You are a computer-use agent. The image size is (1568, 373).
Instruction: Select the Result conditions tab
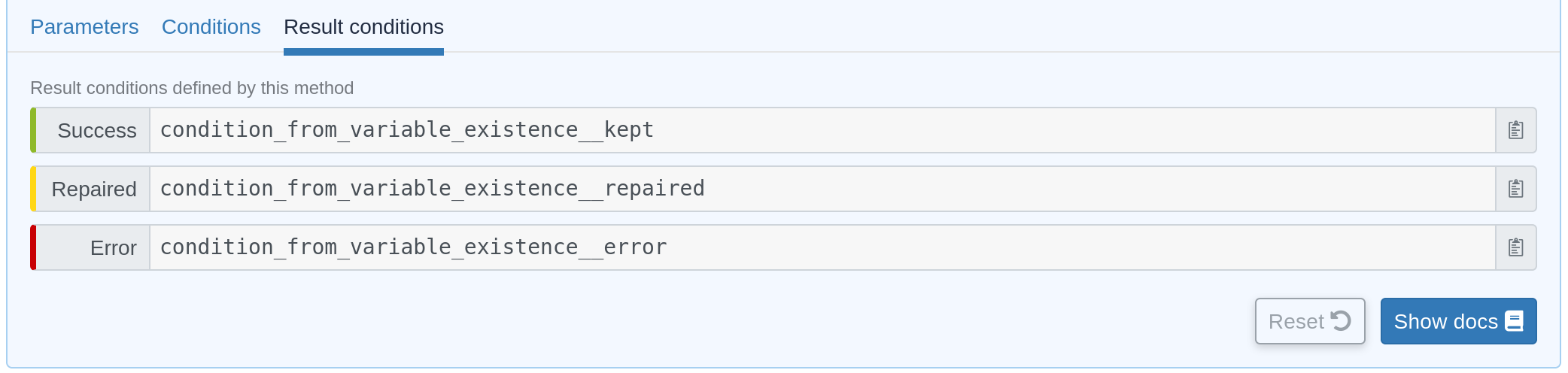pyautogui.click(x=363, y=27)
